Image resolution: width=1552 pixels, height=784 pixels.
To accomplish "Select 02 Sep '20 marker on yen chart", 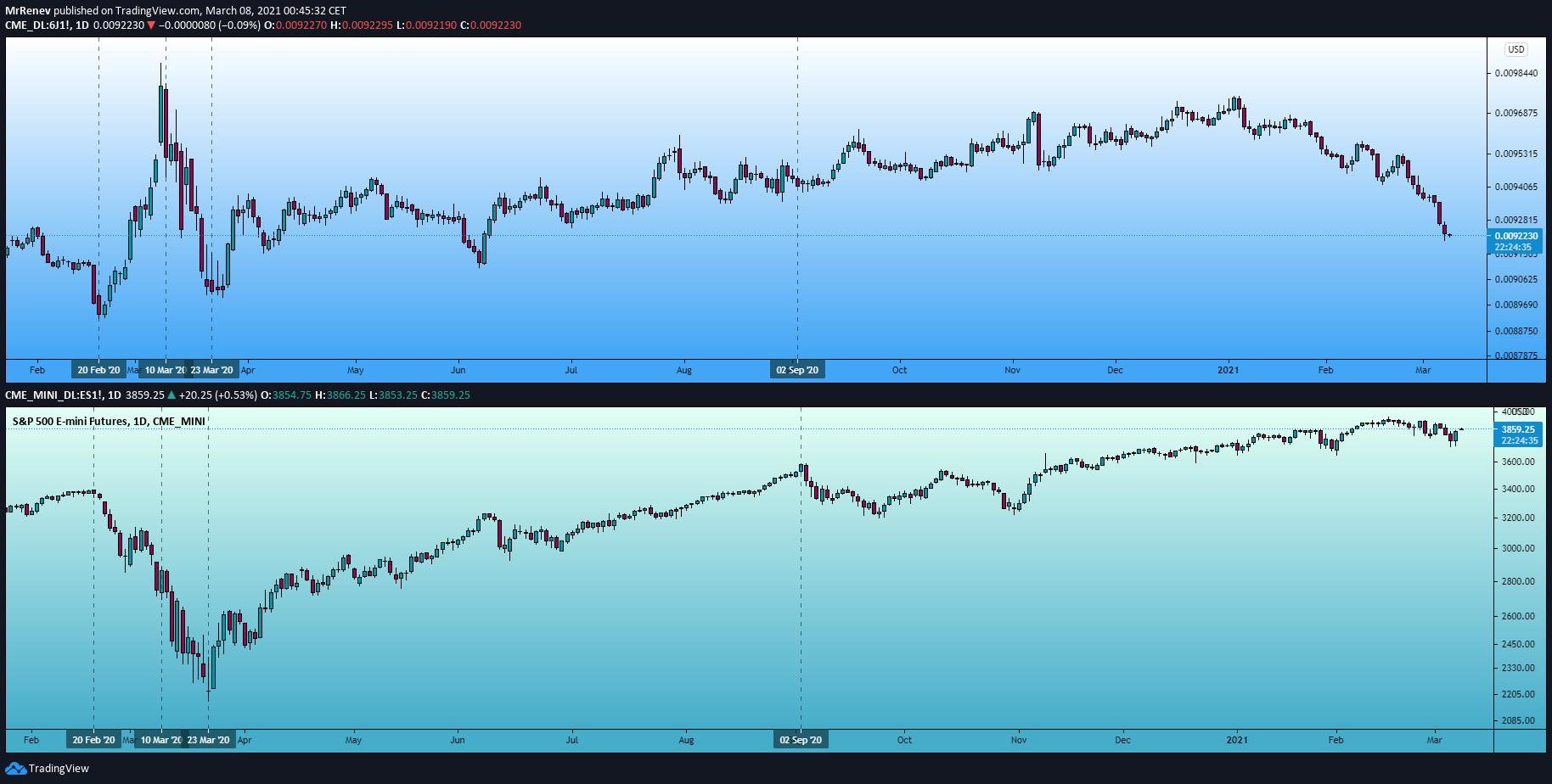I will click(x=797, y=370).
